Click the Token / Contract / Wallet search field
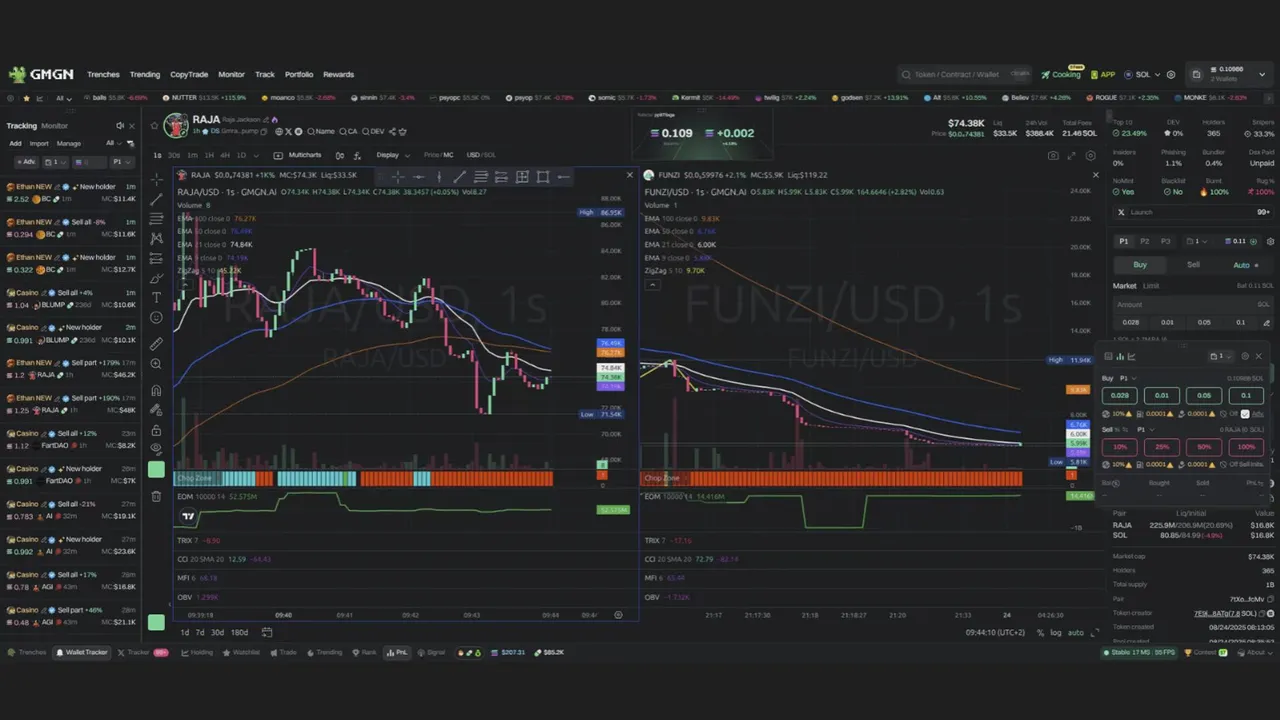Screen dimensions: 1280x720 pos(965,74)
